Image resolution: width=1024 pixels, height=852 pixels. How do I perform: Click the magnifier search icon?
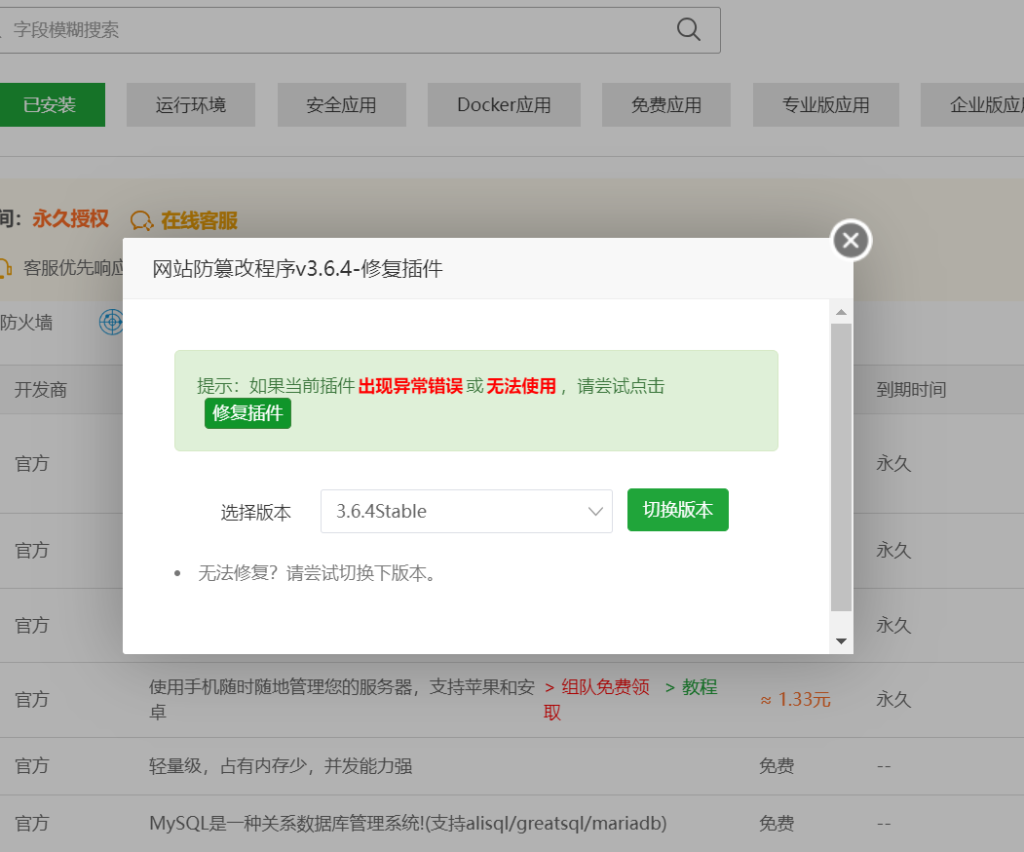click(688, 30)
